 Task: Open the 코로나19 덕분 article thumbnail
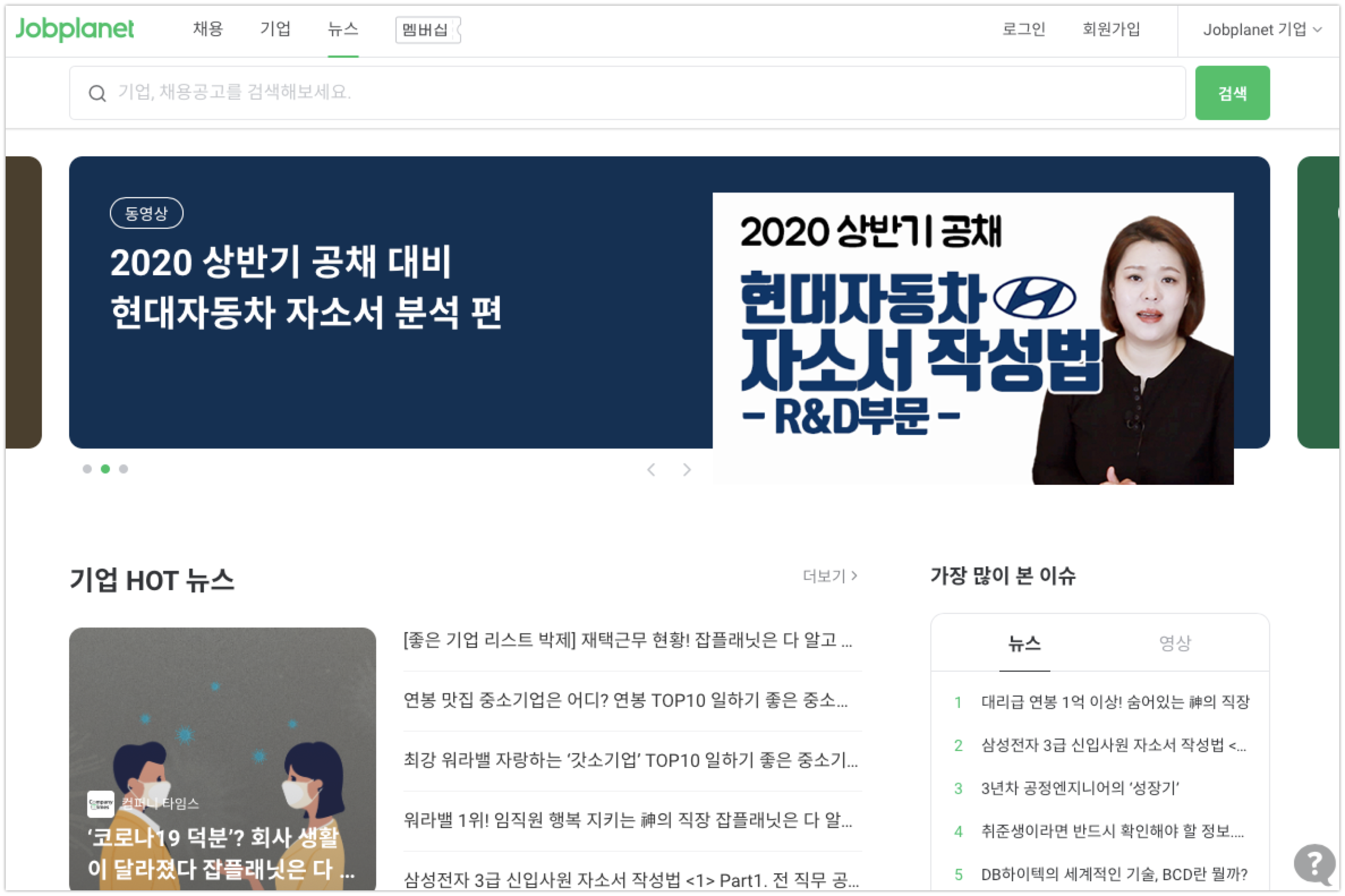pyautogui.click(x=223, y=759)
